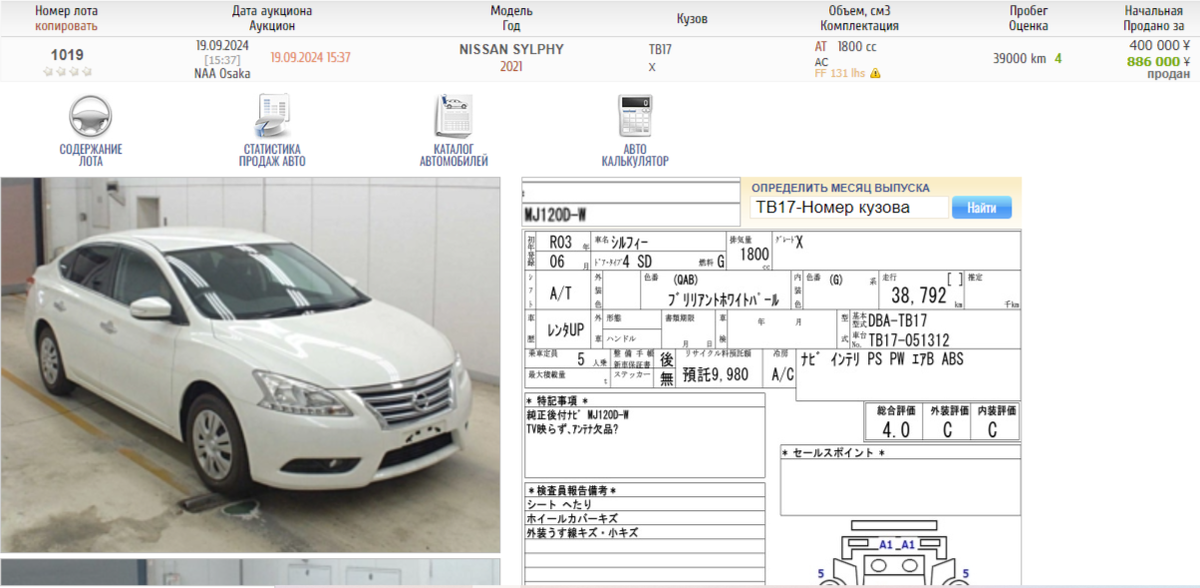Click the TB17 body code in the row

pos(660,48)
